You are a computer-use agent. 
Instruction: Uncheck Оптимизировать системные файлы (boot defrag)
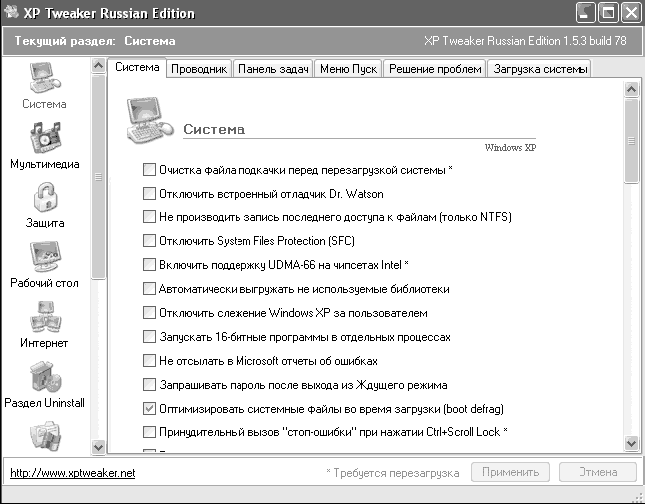(x=149, y=409)
